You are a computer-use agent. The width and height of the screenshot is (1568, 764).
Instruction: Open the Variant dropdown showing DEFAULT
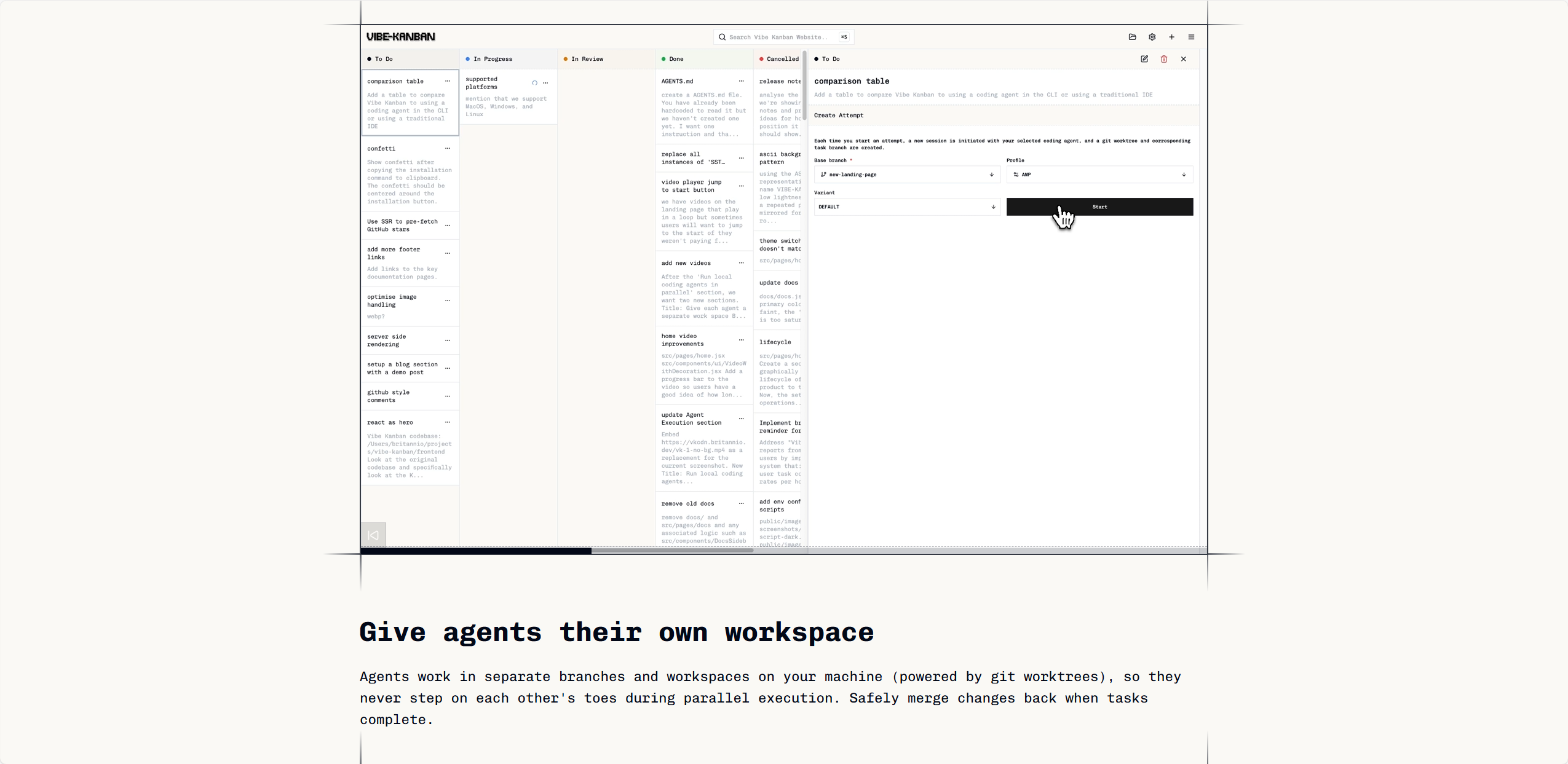907,207
